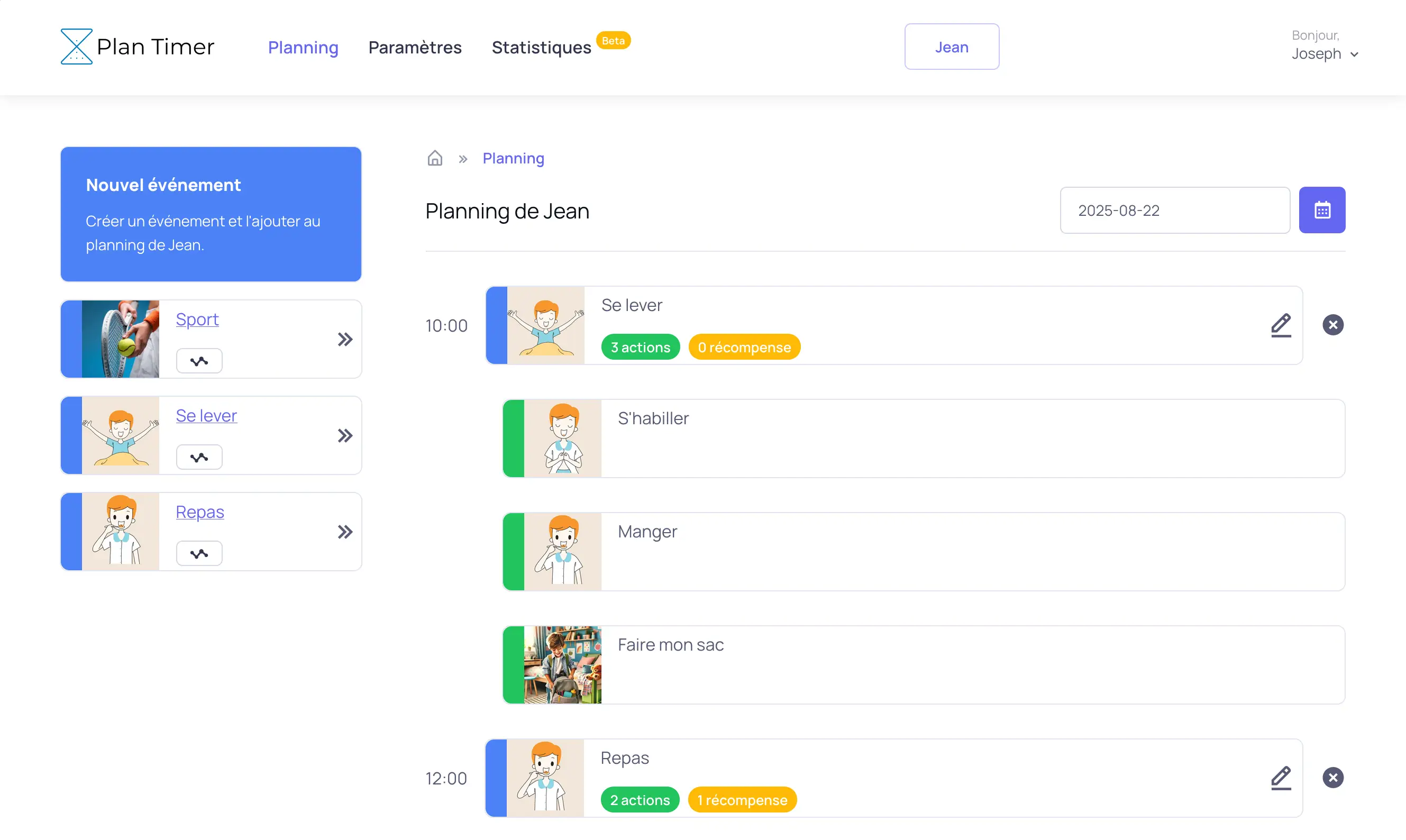1406x840 pixels.
Task: Switch to the Statistiques Beta section
Action: click(x=541, y=48)
